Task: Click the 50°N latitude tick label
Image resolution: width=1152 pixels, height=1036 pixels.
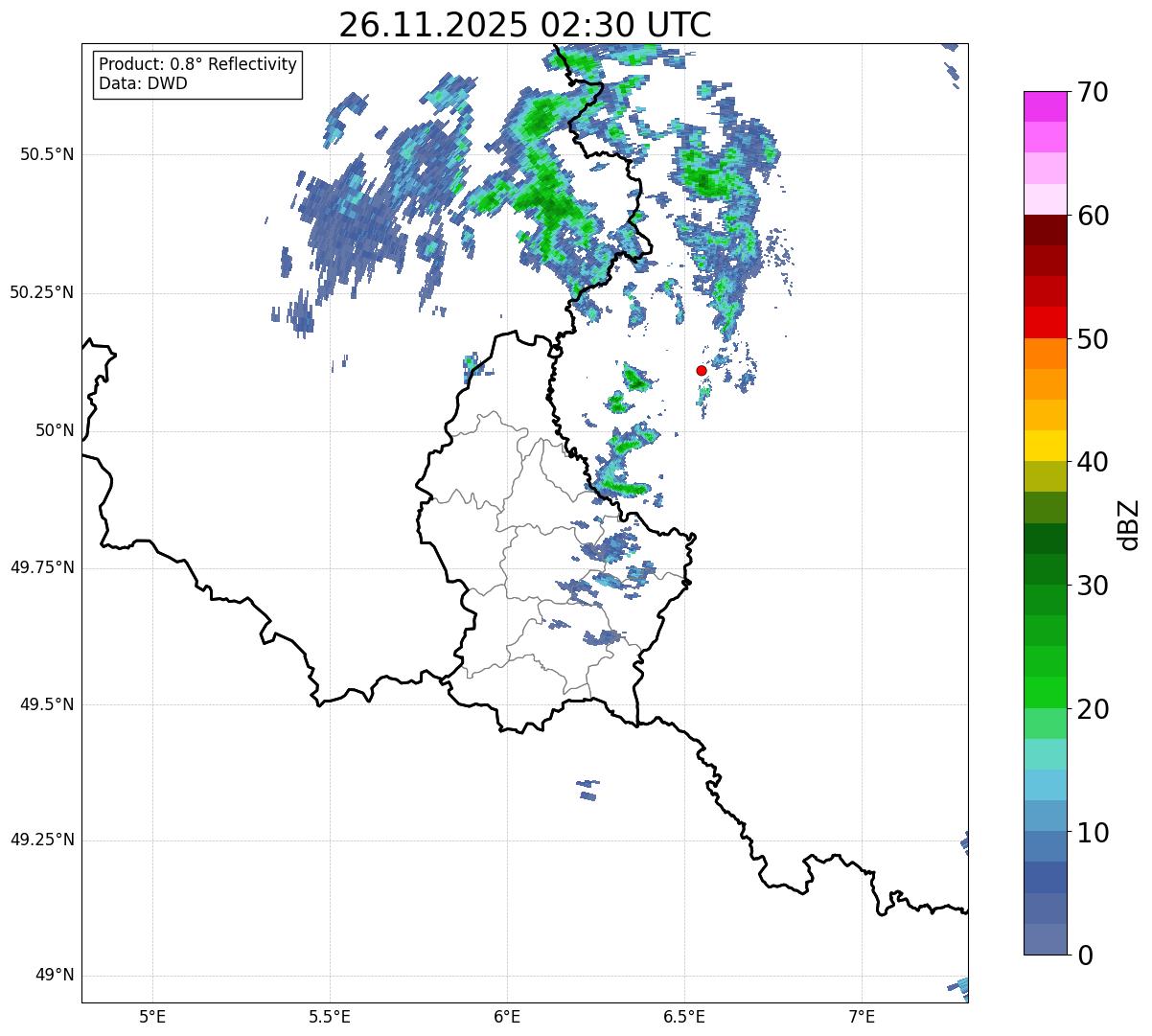Action: [x=55, y=430]
